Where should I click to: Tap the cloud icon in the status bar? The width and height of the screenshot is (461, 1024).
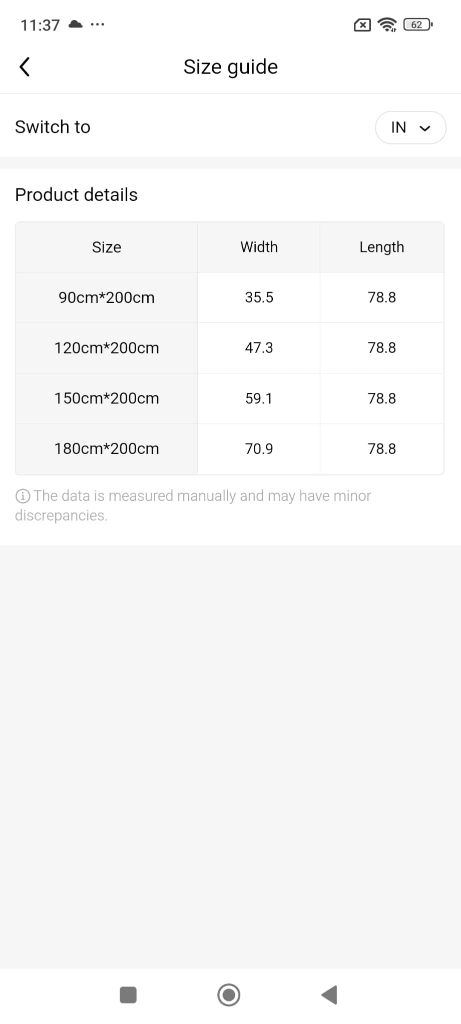point(76,25)
